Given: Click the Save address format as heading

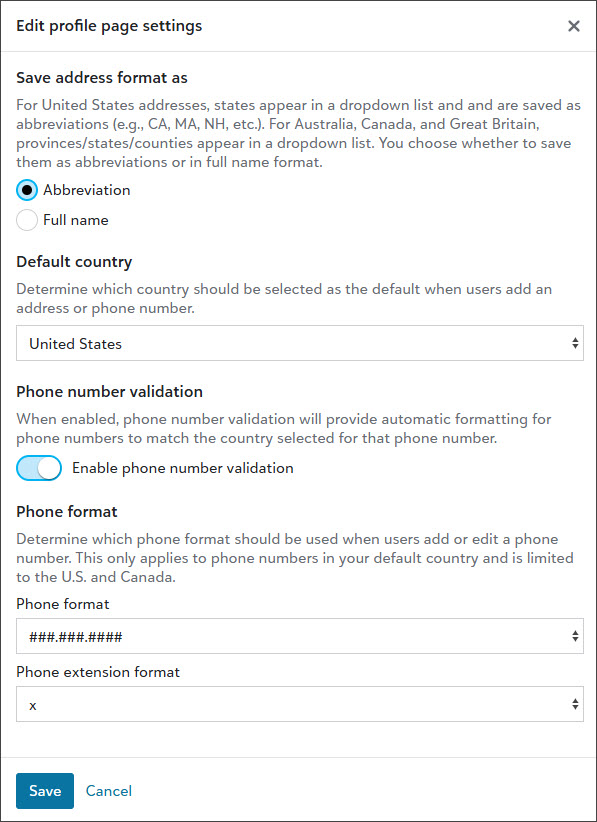Looking at the screenshot, I should [101, 77].
